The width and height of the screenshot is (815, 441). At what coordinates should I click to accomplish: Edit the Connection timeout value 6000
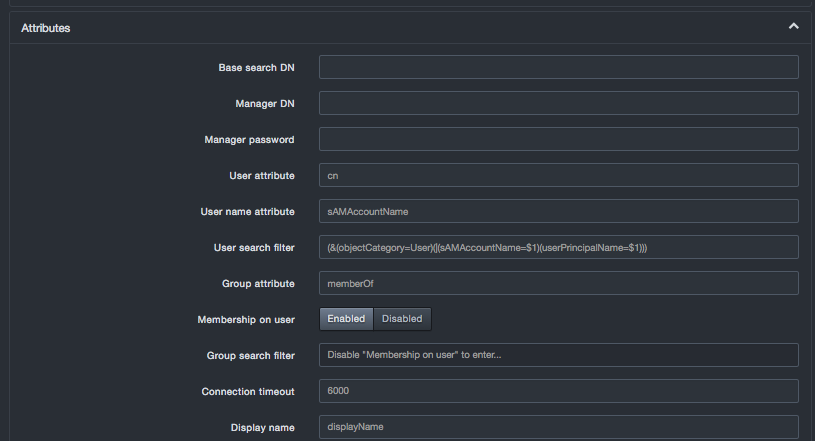pyautogui.click(x=558, y=391)
